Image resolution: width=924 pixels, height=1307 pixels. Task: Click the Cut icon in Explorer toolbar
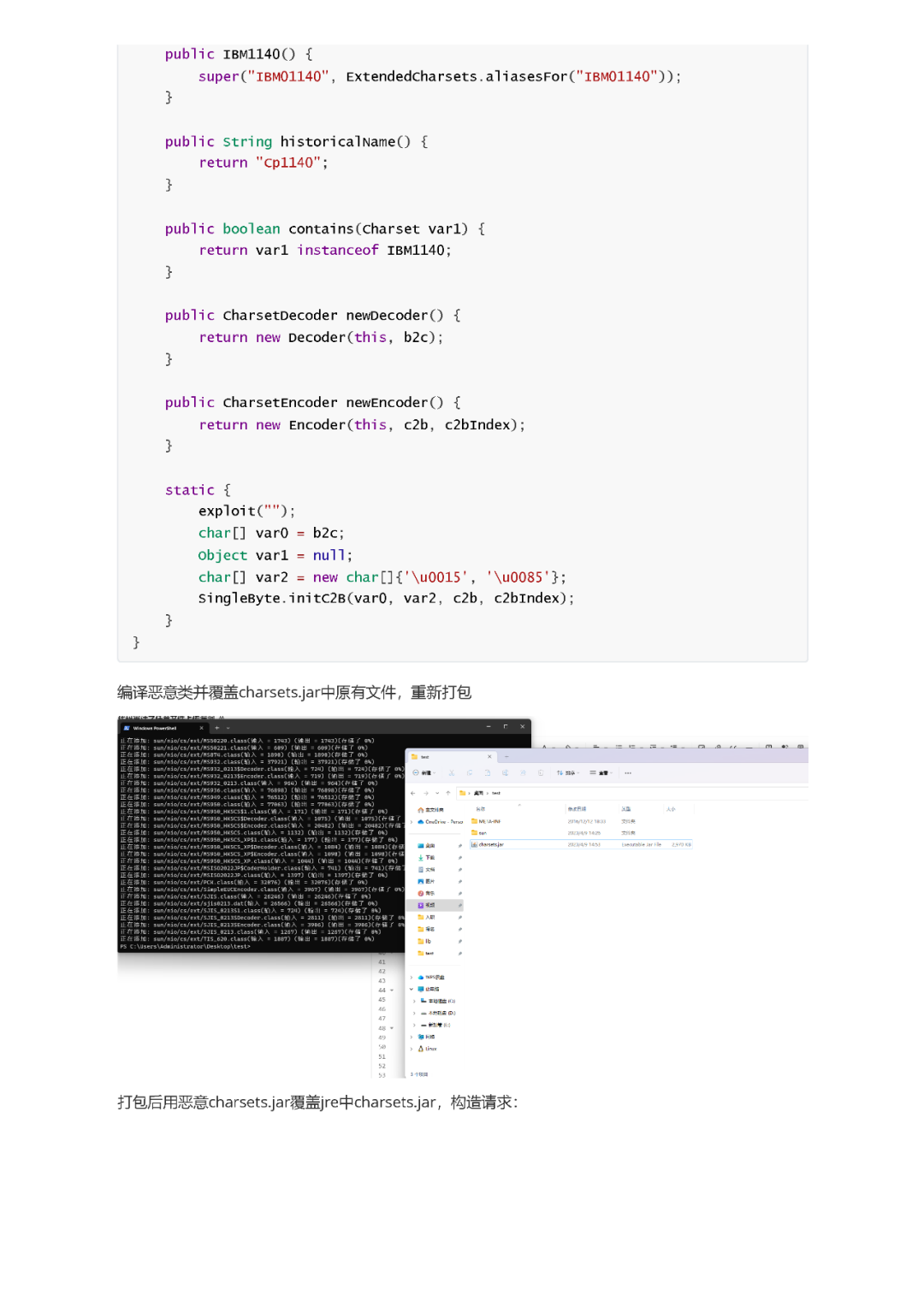click(x=452, y=773)
